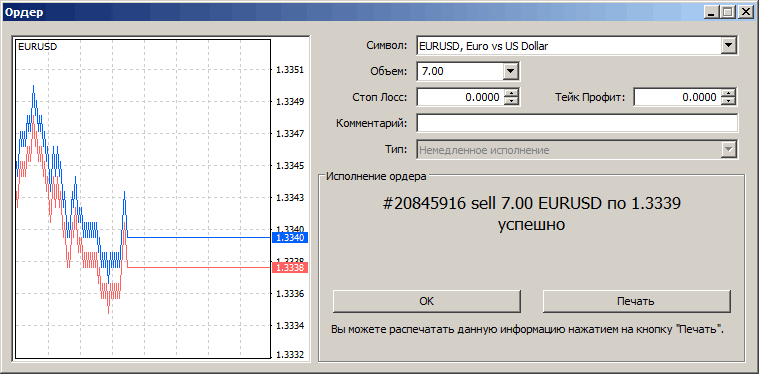This screenshot has height=374, width=759.
Task: Maximize the Ордер window
Action: [727, 13]
